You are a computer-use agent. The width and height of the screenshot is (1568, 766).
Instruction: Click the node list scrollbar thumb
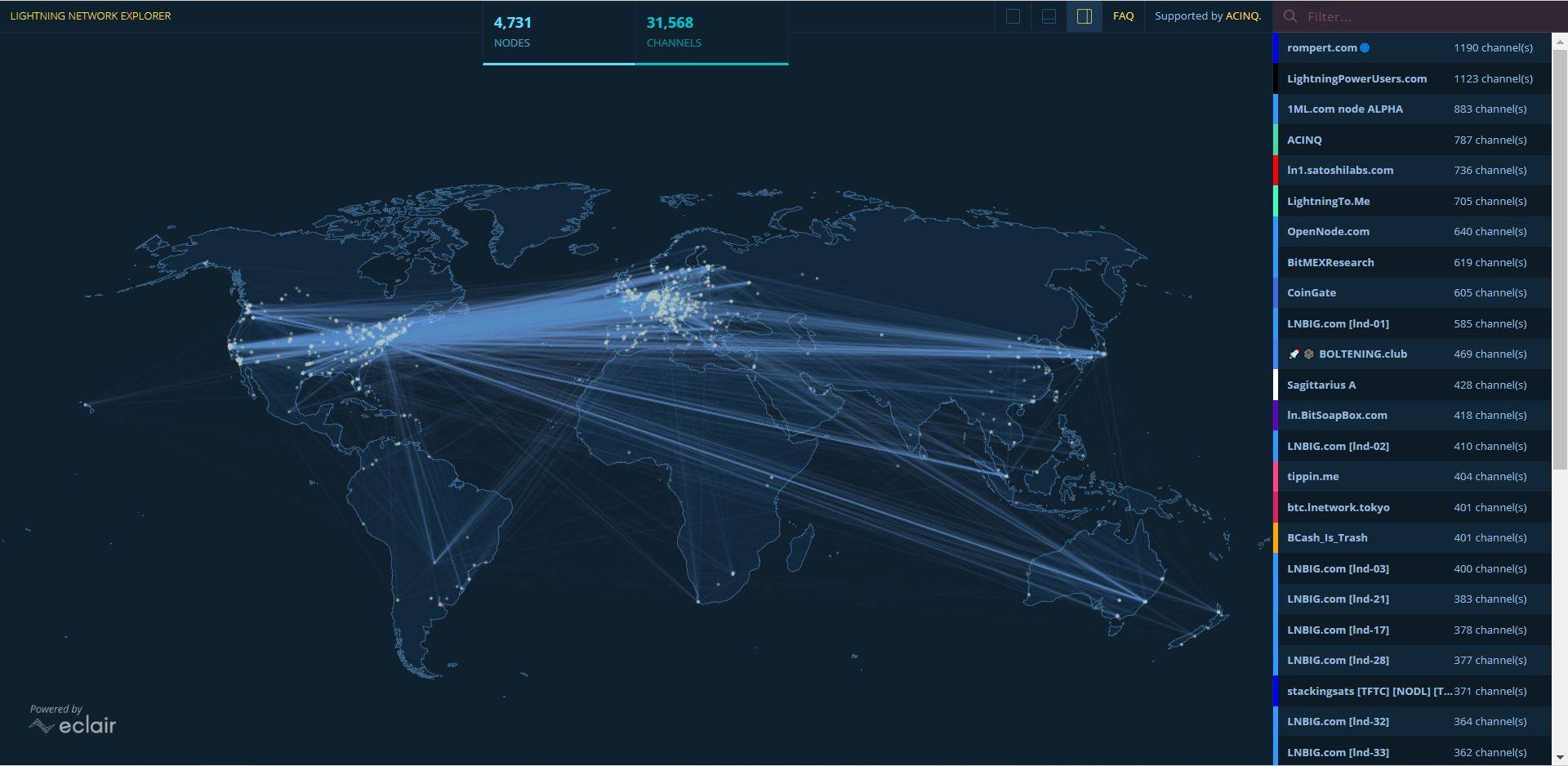[x=1559, y=260]
